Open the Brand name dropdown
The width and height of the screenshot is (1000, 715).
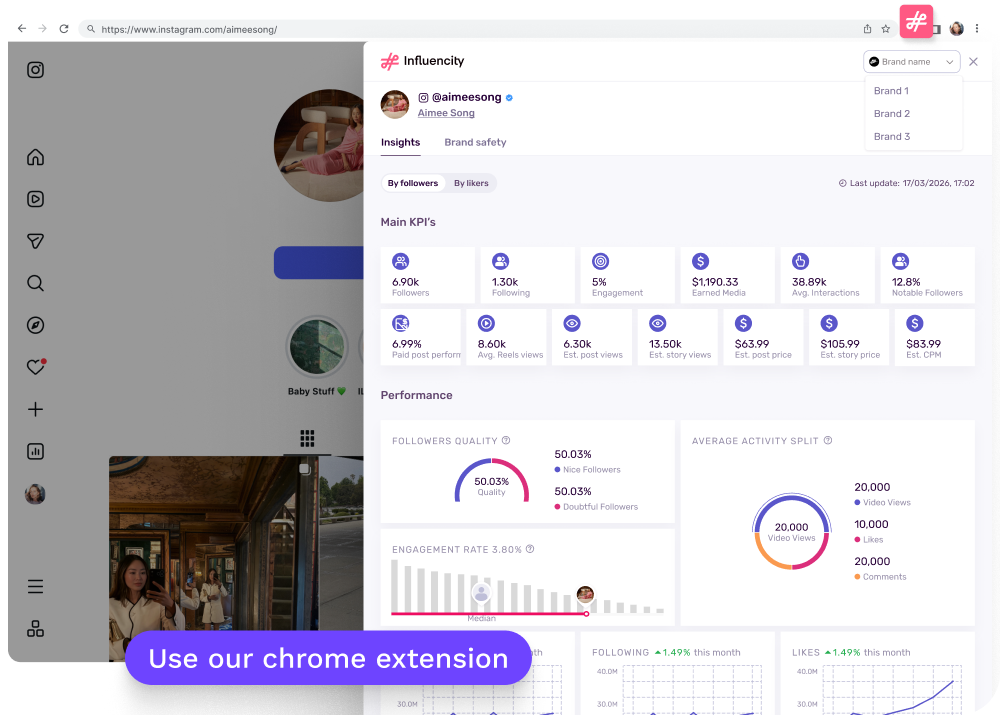coord(912,62)
